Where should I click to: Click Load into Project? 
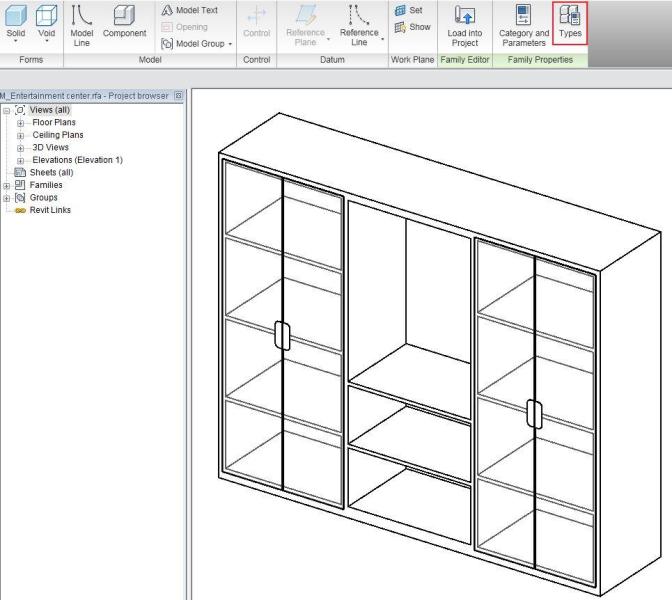[465, 26]
